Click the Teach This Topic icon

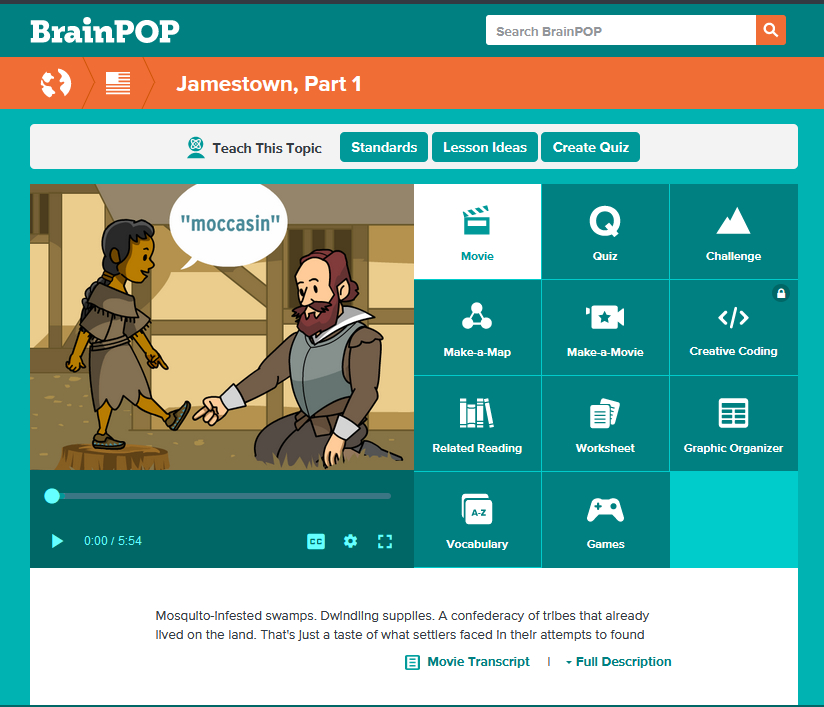coord(195,147)
